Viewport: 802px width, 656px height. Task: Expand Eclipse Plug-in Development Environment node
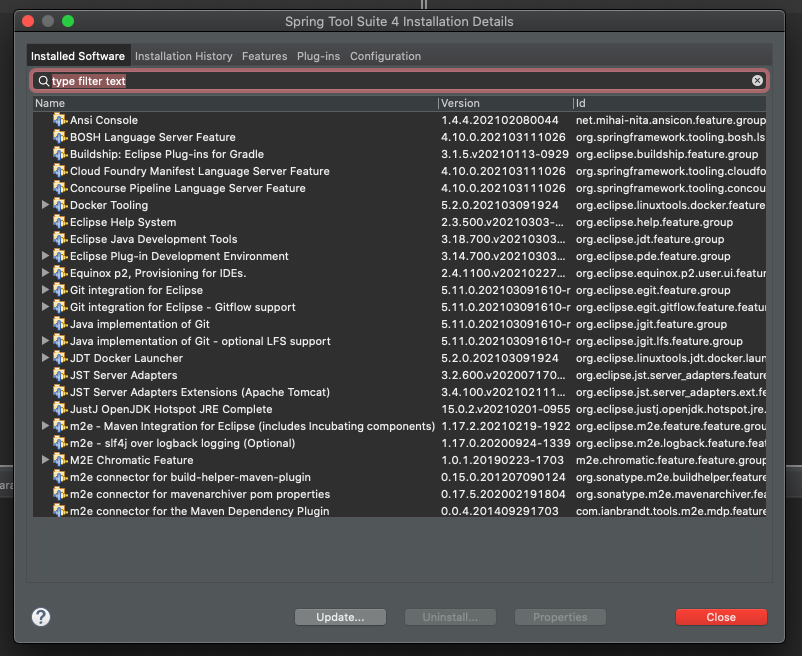click(45, 256)
